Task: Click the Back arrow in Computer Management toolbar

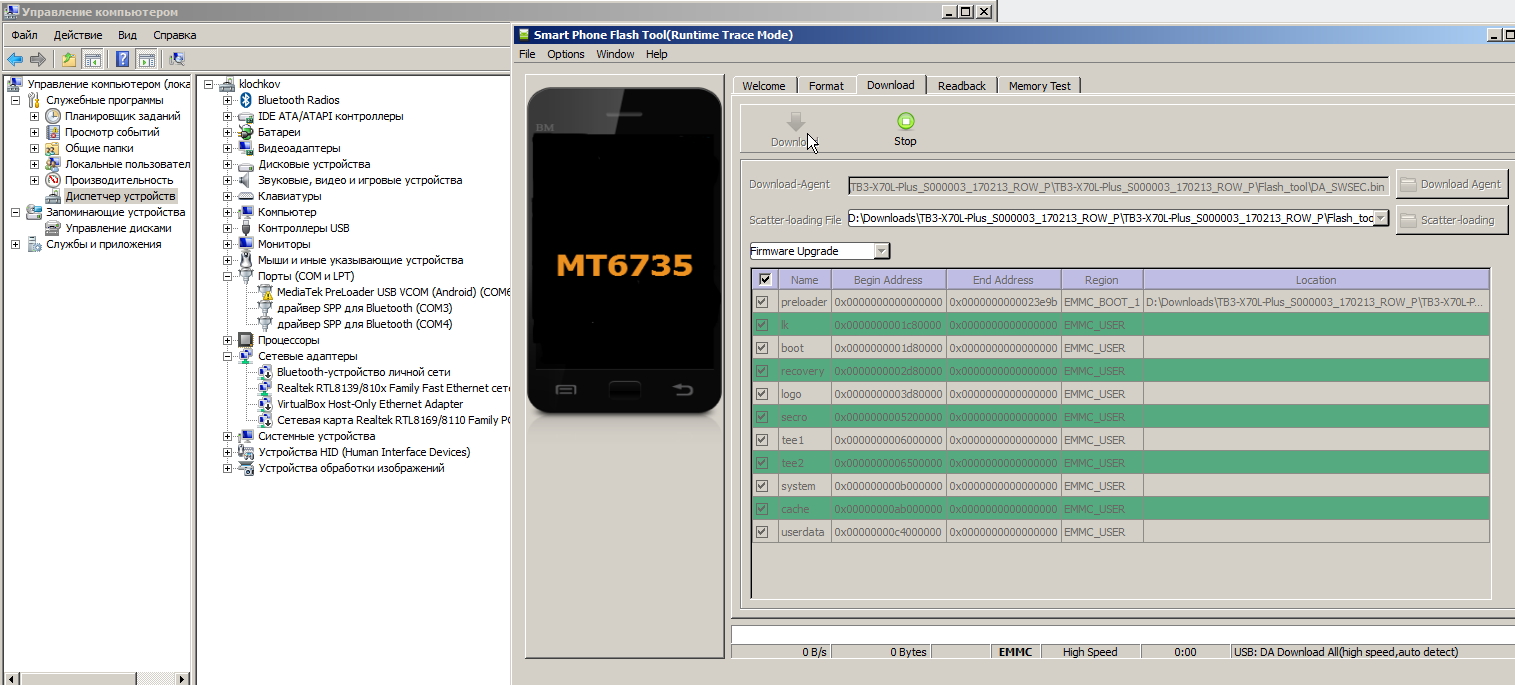Action: (x=15, y=60)
